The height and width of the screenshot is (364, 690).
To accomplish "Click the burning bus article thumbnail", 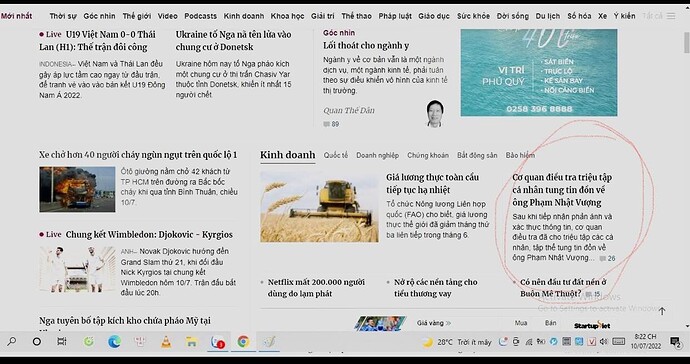I will 77,189.
